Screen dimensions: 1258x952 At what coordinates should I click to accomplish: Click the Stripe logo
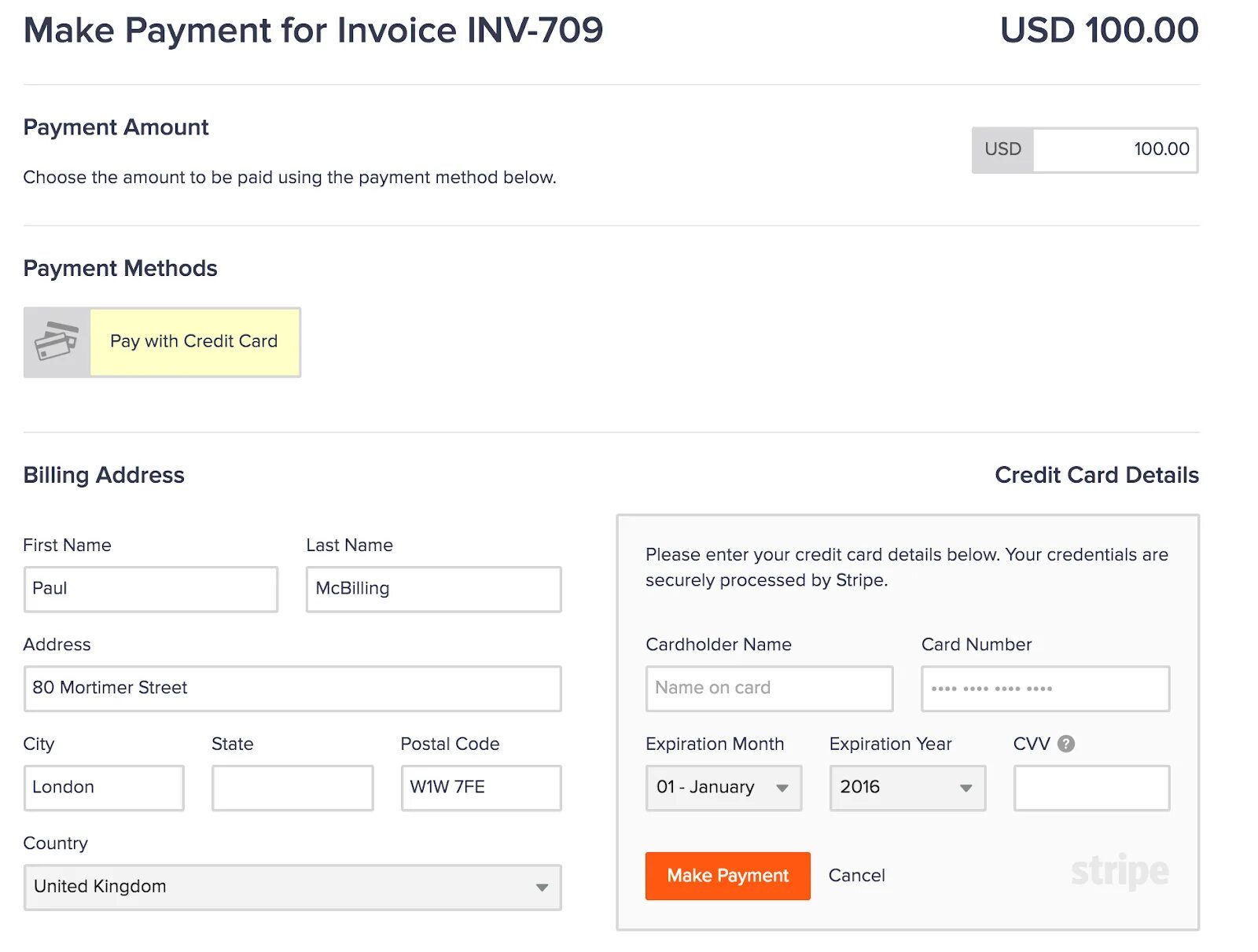[1120, 871]
